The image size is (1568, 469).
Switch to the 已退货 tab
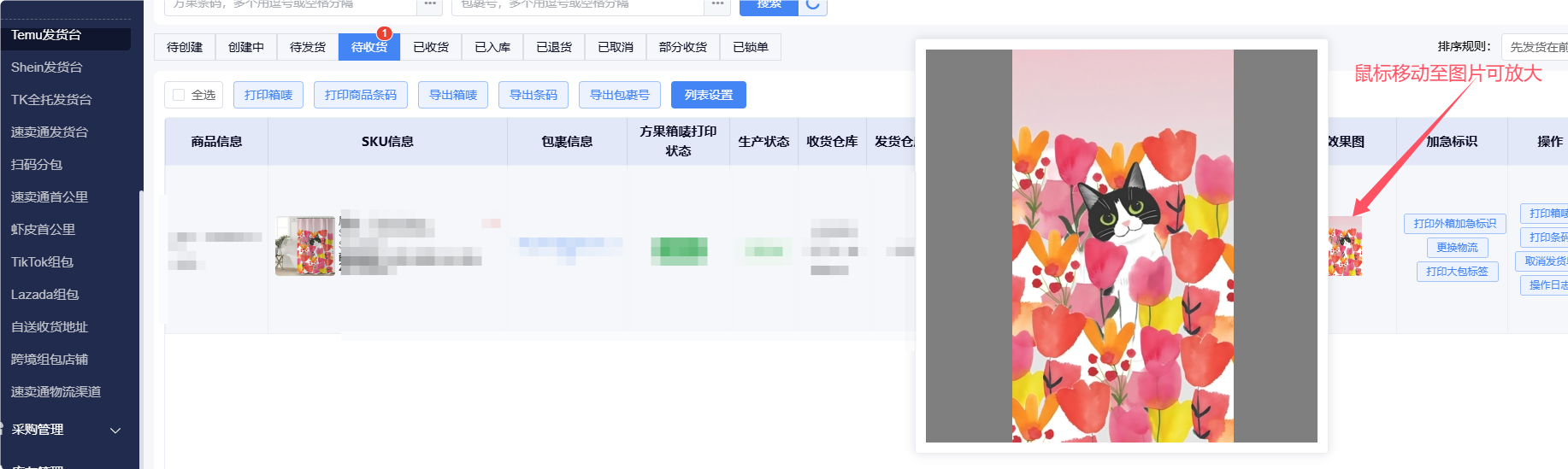point(554,47)
